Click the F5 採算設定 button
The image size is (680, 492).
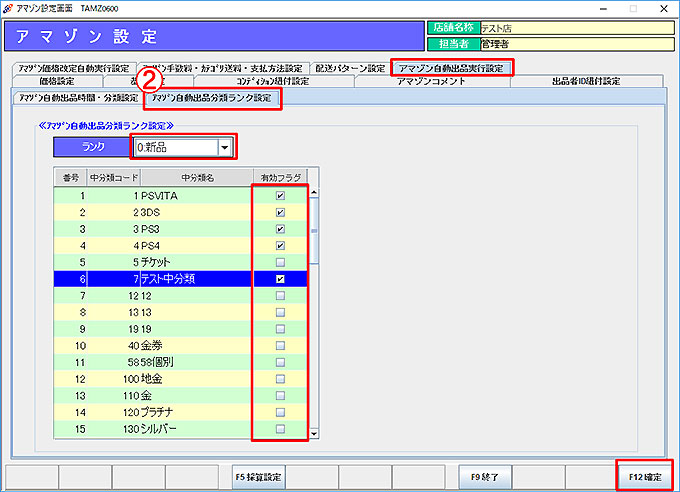point(259,477)
